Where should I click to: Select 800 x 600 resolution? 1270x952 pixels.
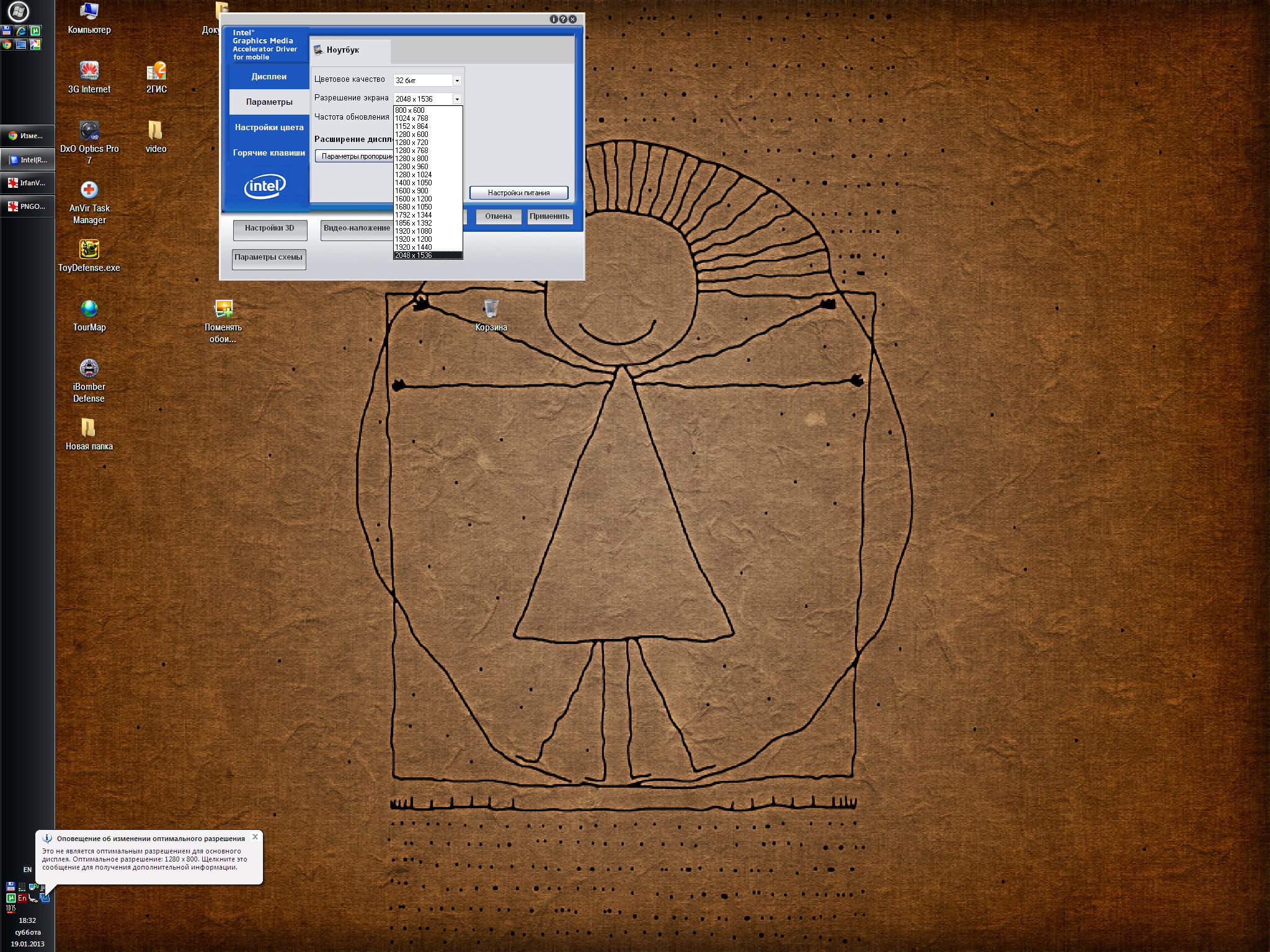[428, 110]
